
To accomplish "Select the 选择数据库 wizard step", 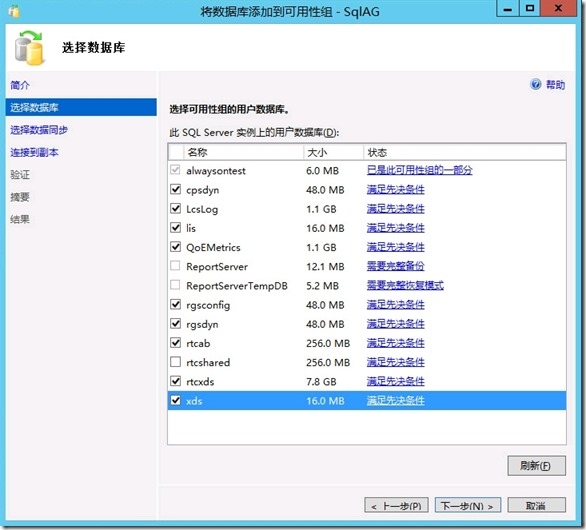I will click(x=81, y=108).
